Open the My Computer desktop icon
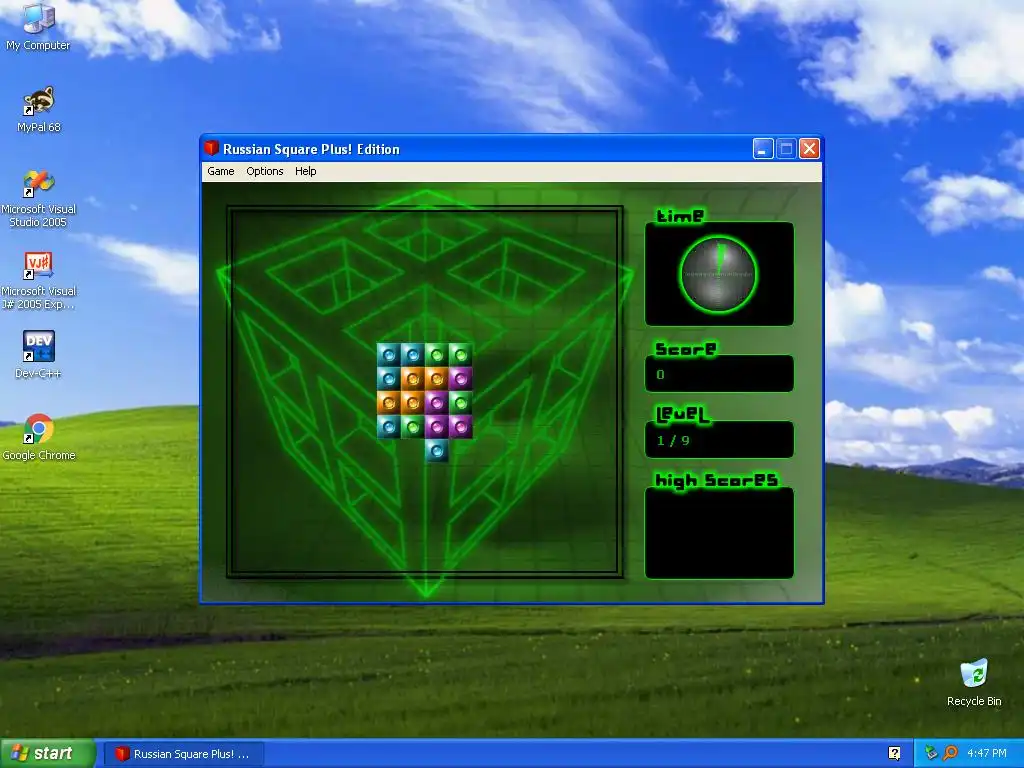This screenshot has height=768, width=1024. pyautogui.click(x=38, y=27)
